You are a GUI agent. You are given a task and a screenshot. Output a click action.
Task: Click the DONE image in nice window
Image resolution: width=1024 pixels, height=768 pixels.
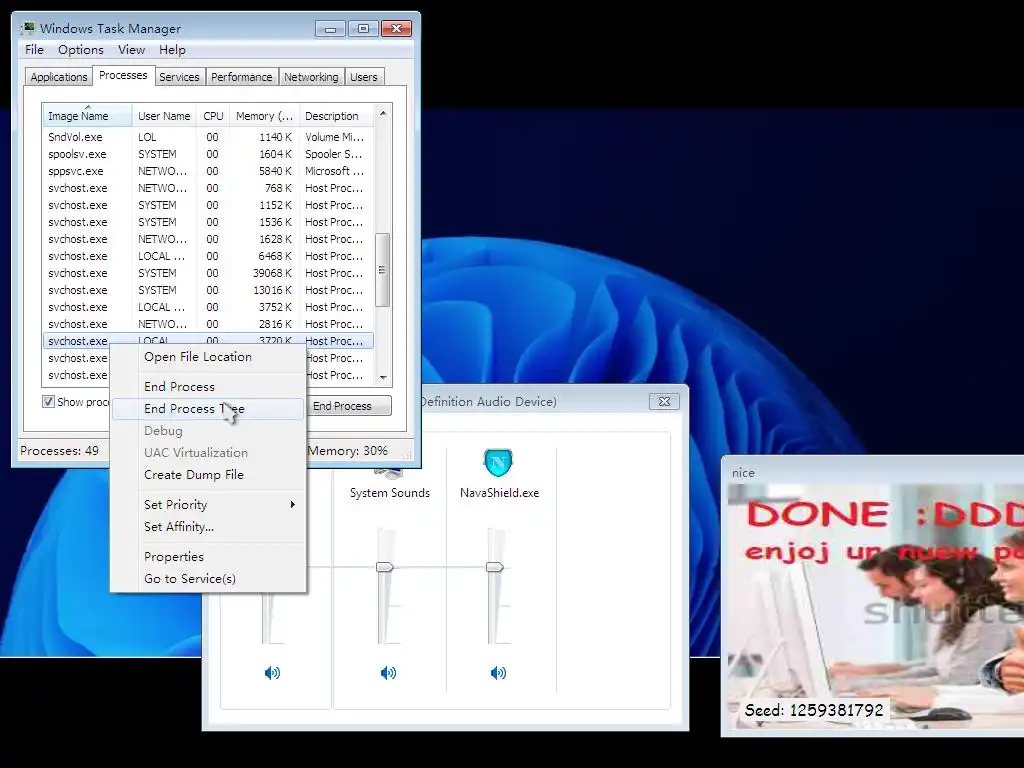(x=876, y=607)
